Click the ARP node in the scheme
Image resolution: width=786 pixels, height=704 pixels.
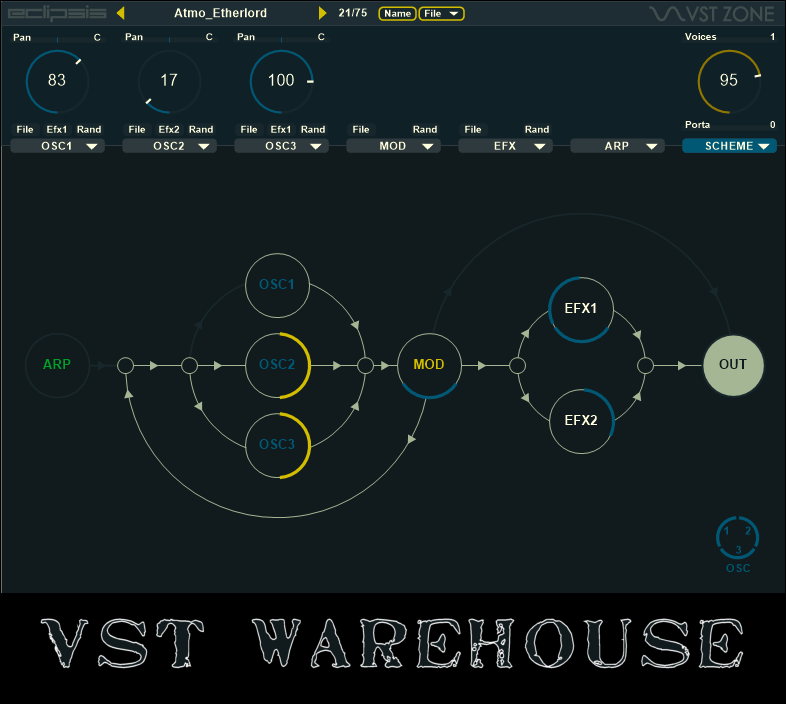[x=57, y=365]
